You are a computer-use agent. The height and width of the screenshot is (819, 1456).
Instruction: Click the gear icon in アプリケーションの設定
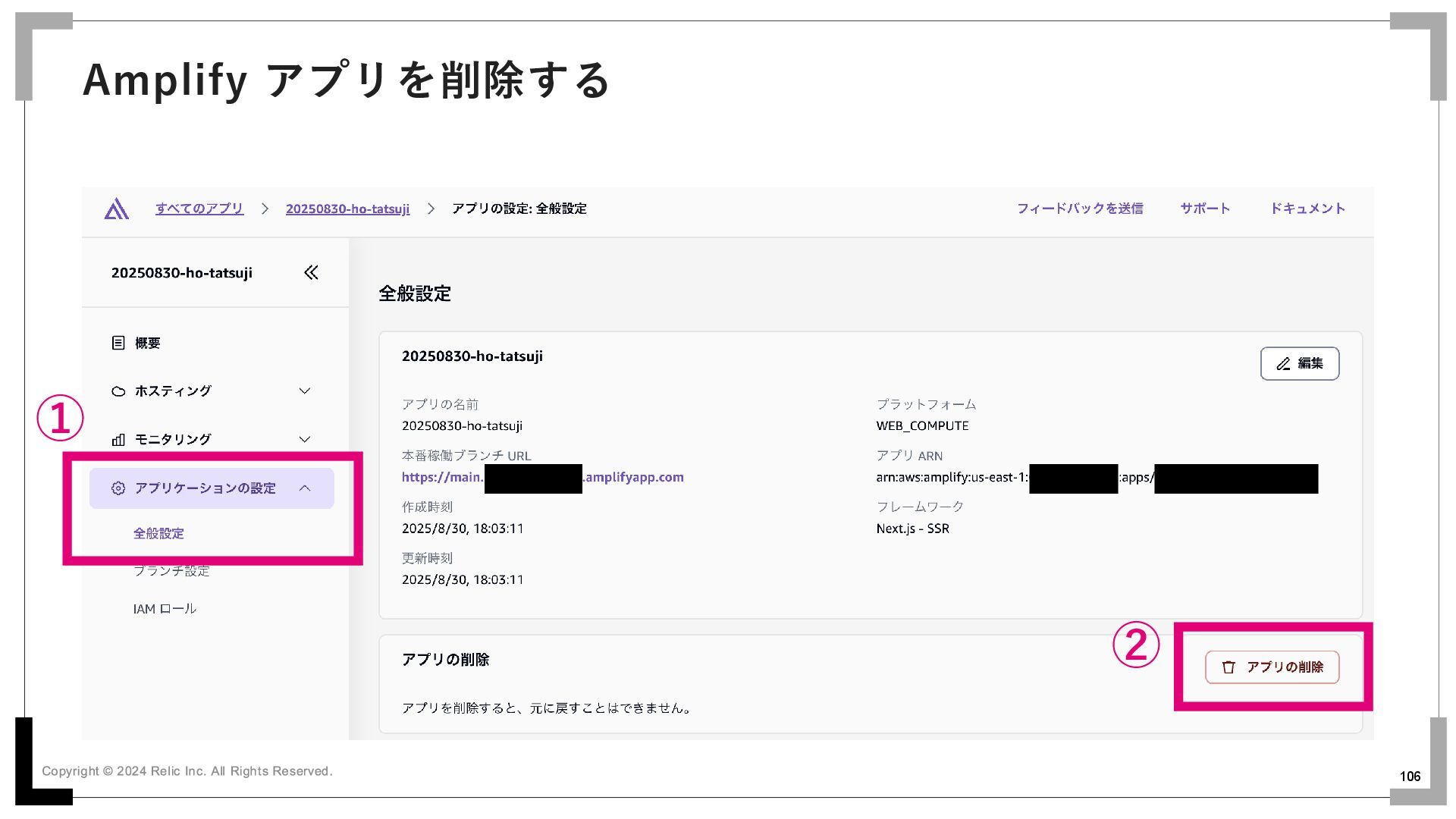118,488
